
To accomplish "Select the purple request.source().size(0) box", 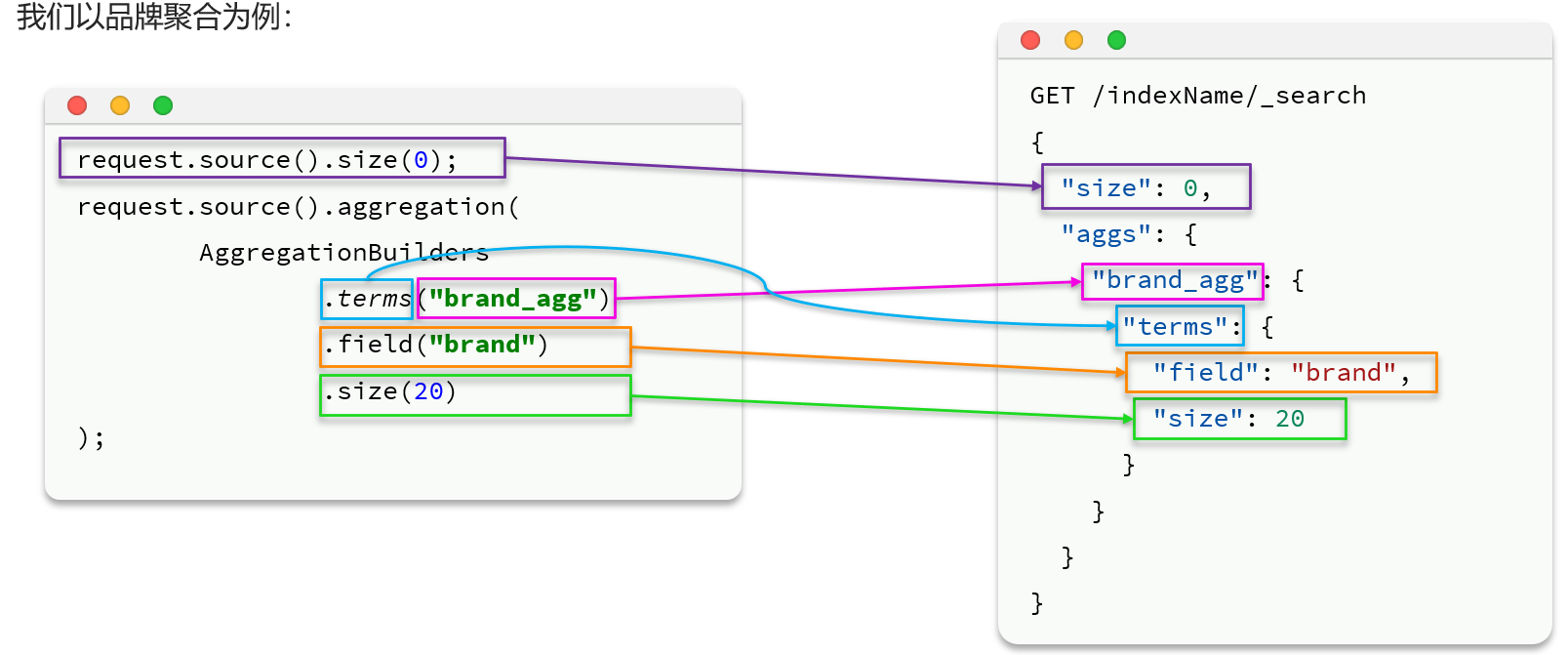I will point(282,159).
